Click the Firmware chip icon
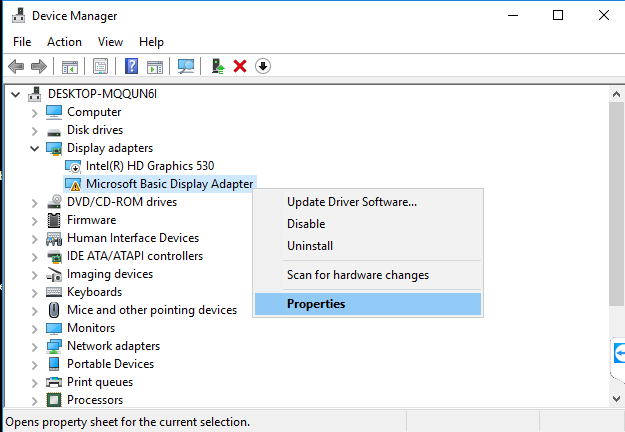The height and width of the screenshot is (432, 625). (x=54, y=220)
